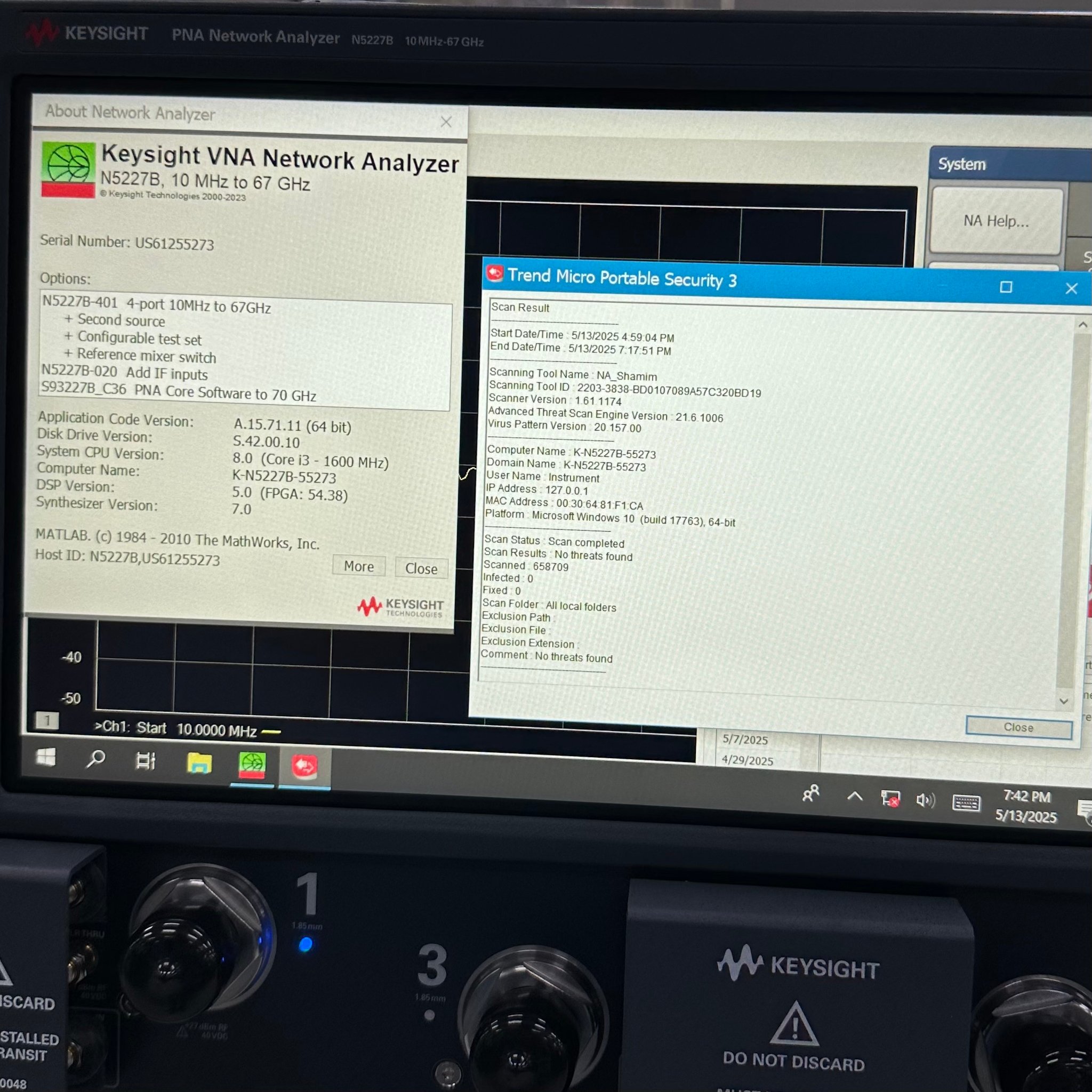Screen dimensions: 1092x1092
Task: Switch to Network Analyzer taskbar app
Action: (252, 765)
